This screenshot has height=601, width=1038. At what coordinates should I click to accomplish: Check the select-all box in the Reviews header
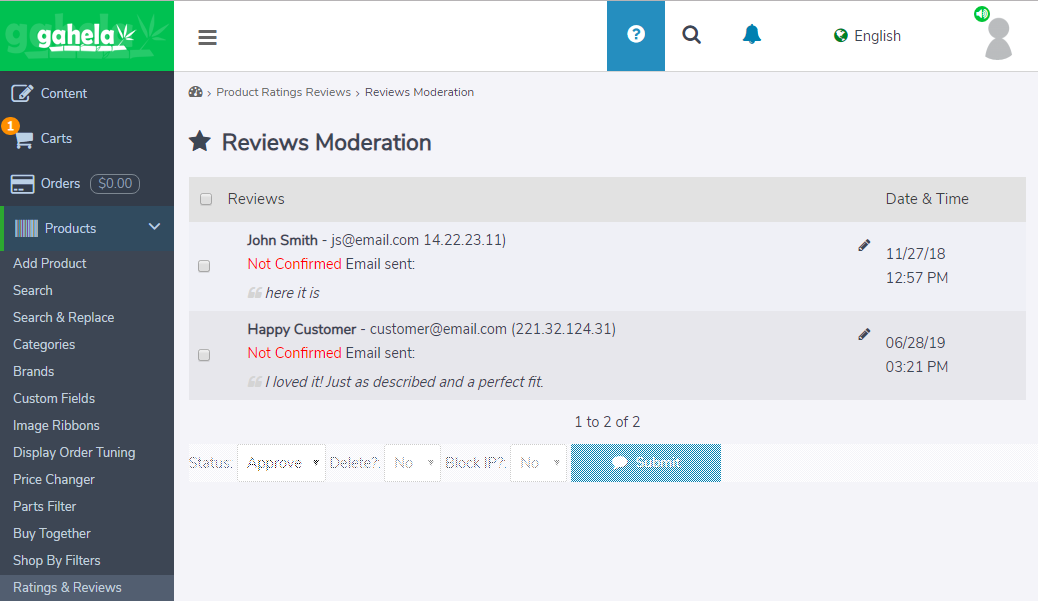tap(205, 199)
